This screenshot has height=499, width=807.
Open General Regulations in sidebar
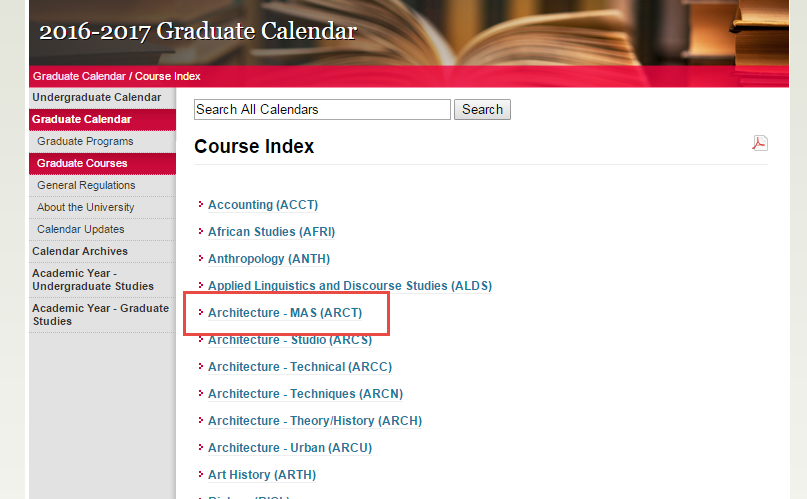86,185
